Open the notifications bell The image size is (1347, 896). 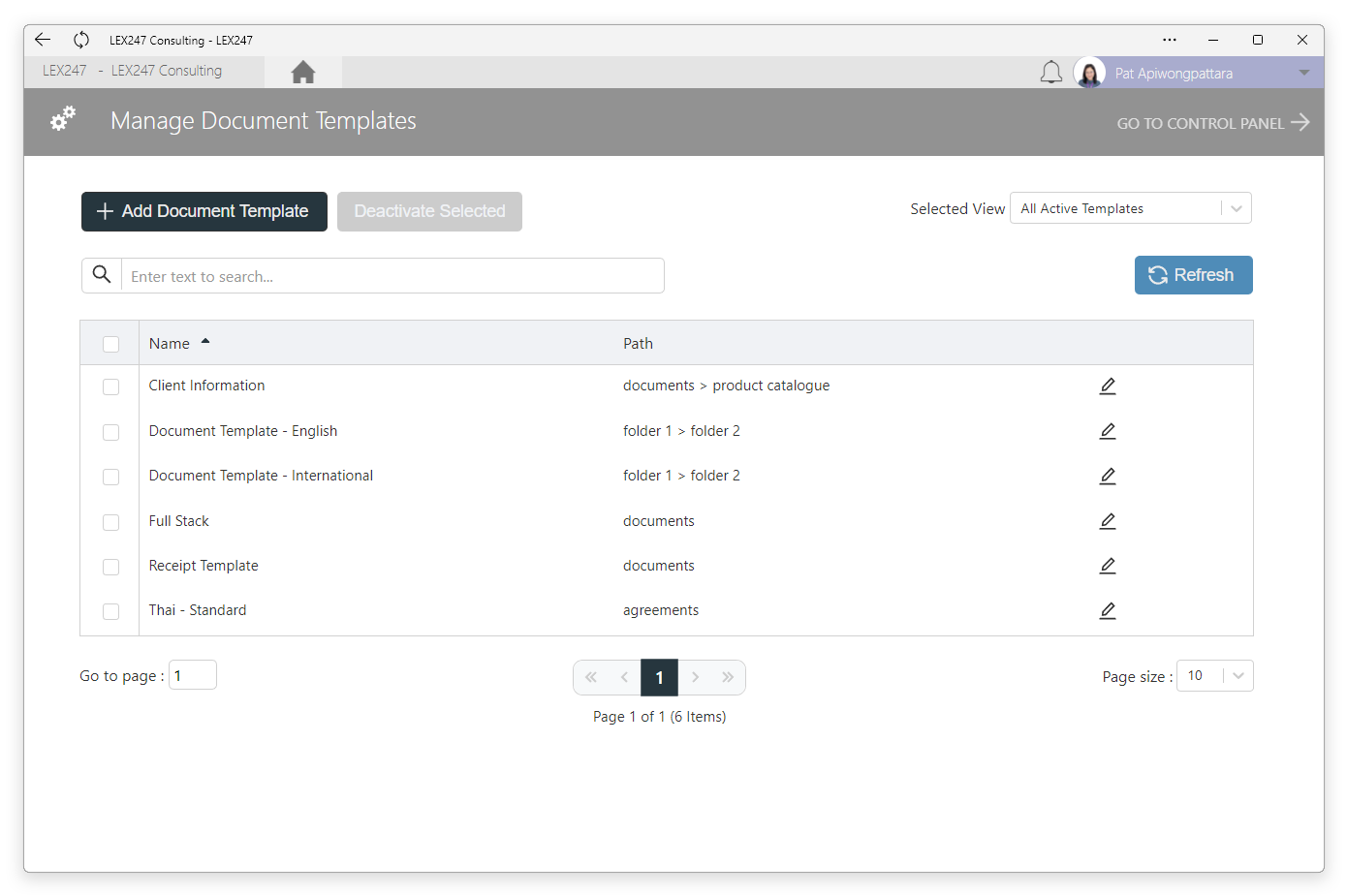click(1051, 73)
